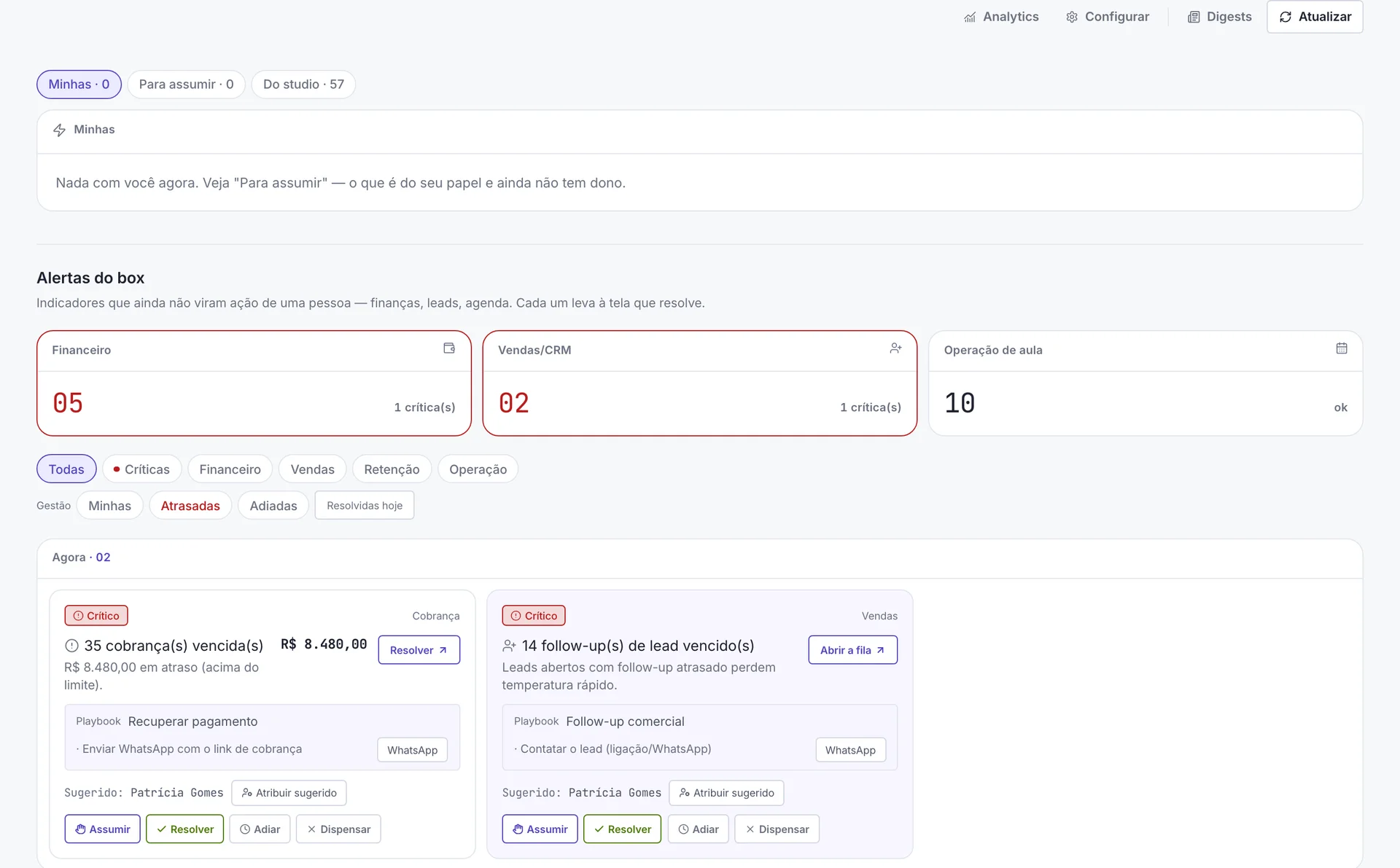Click the add-user icon on Vendas/CRM card
The height and width of the screenshot is (868, 1400).
(895, 348)
